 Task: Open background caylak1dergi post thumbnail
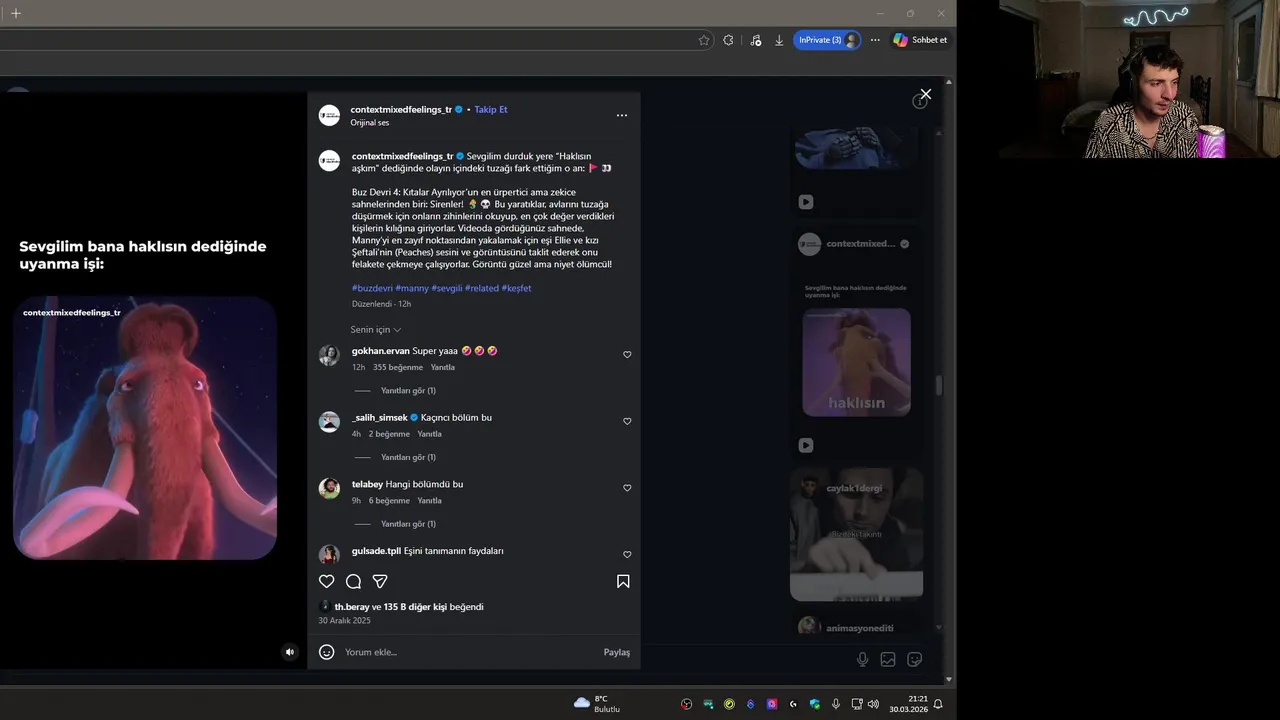(856, 534)
